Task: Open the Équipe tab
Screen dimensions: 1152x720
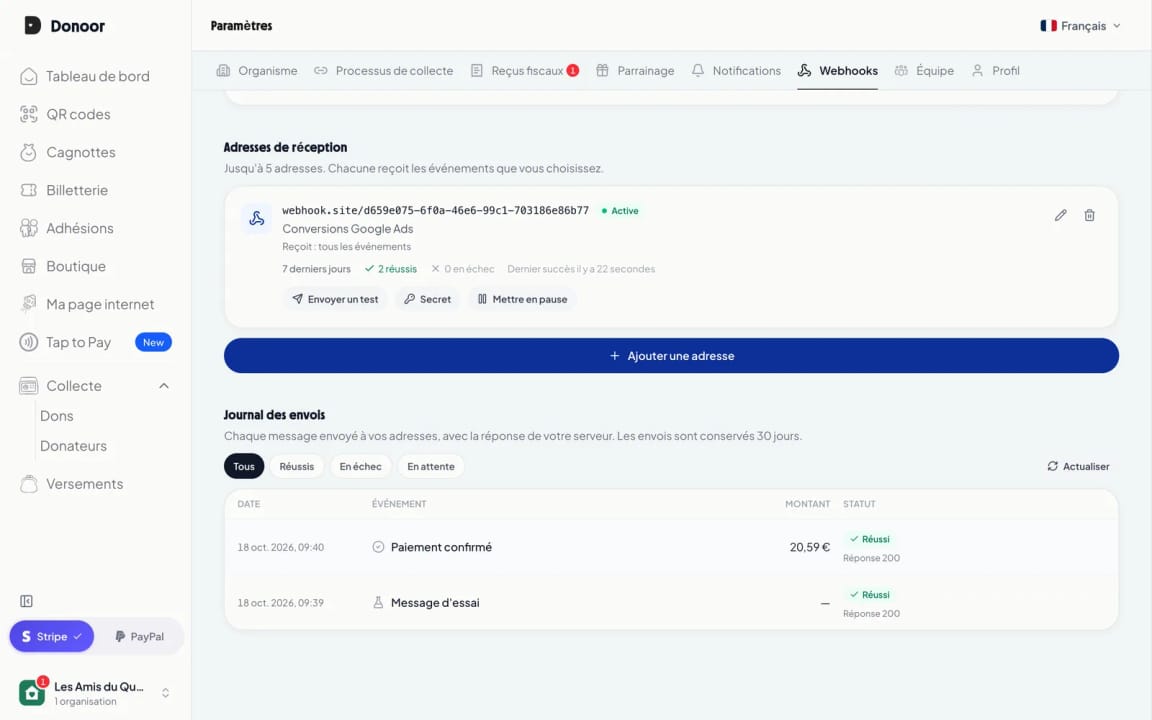Action: click(924, 71)
